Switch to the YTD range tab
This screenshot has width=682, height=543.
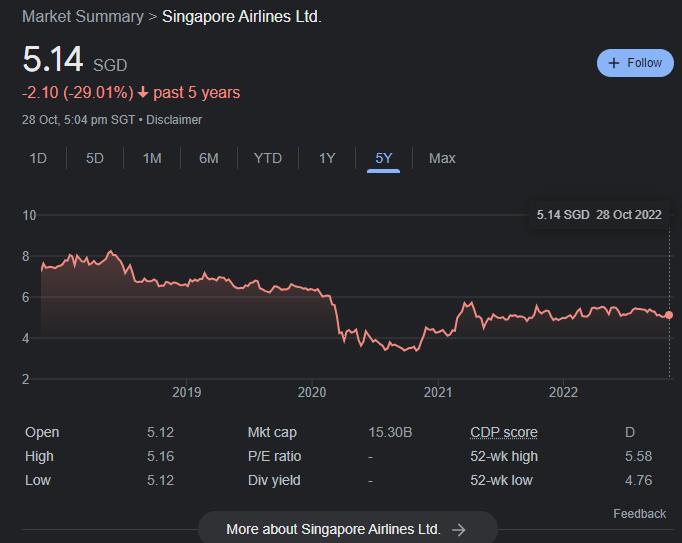coord(268,158)
